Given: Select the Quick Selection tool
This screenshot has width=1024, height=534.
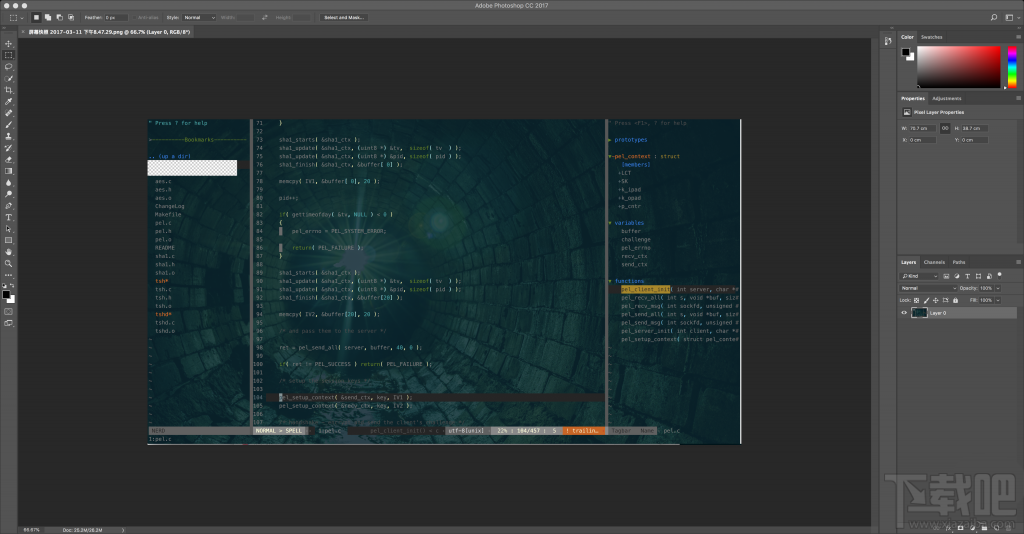Looking at the screenshot, I should (x=8, y=78).
